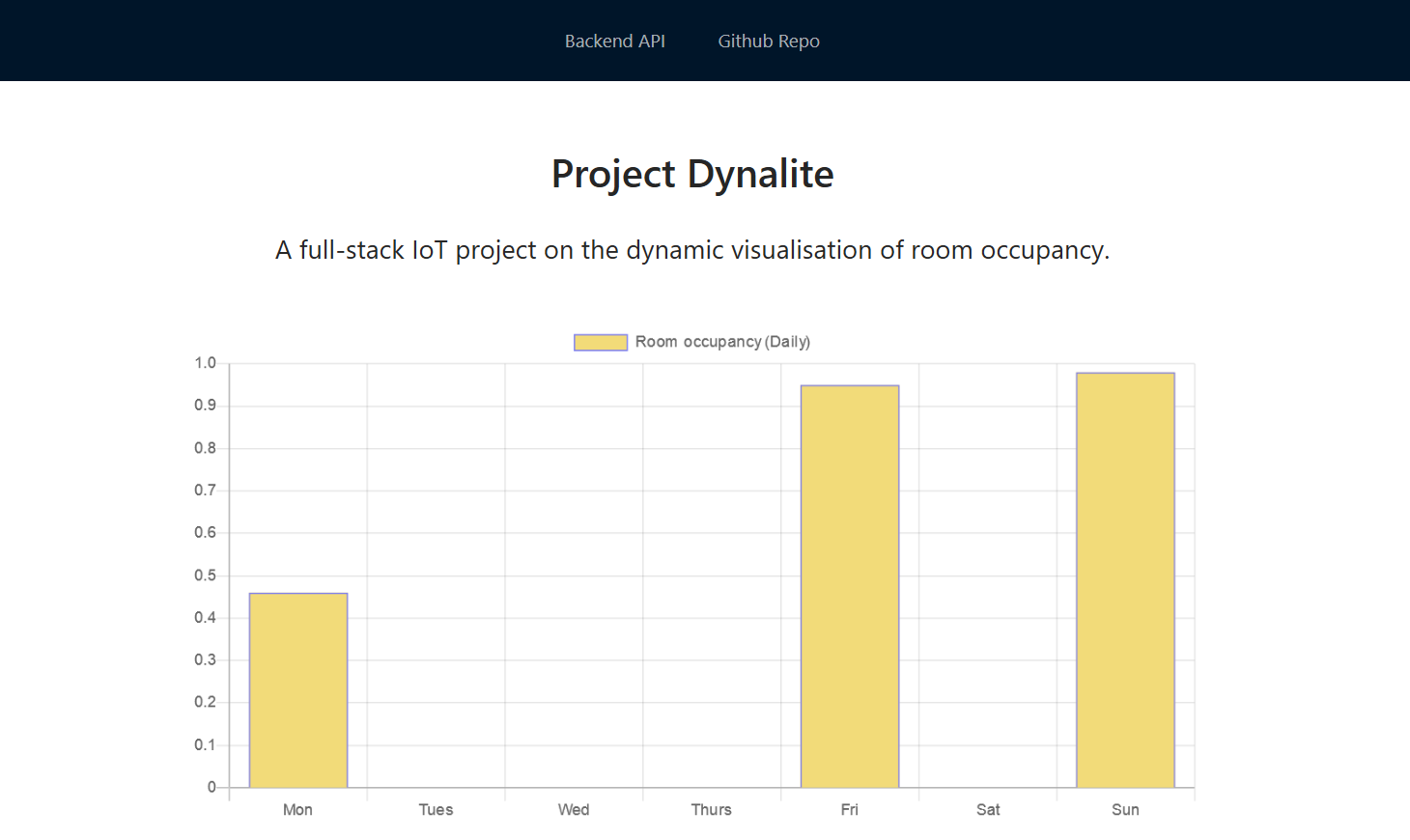Click the Room occupancy legend text
This screenshot has width=1410, height=840.
click(721, 342)
